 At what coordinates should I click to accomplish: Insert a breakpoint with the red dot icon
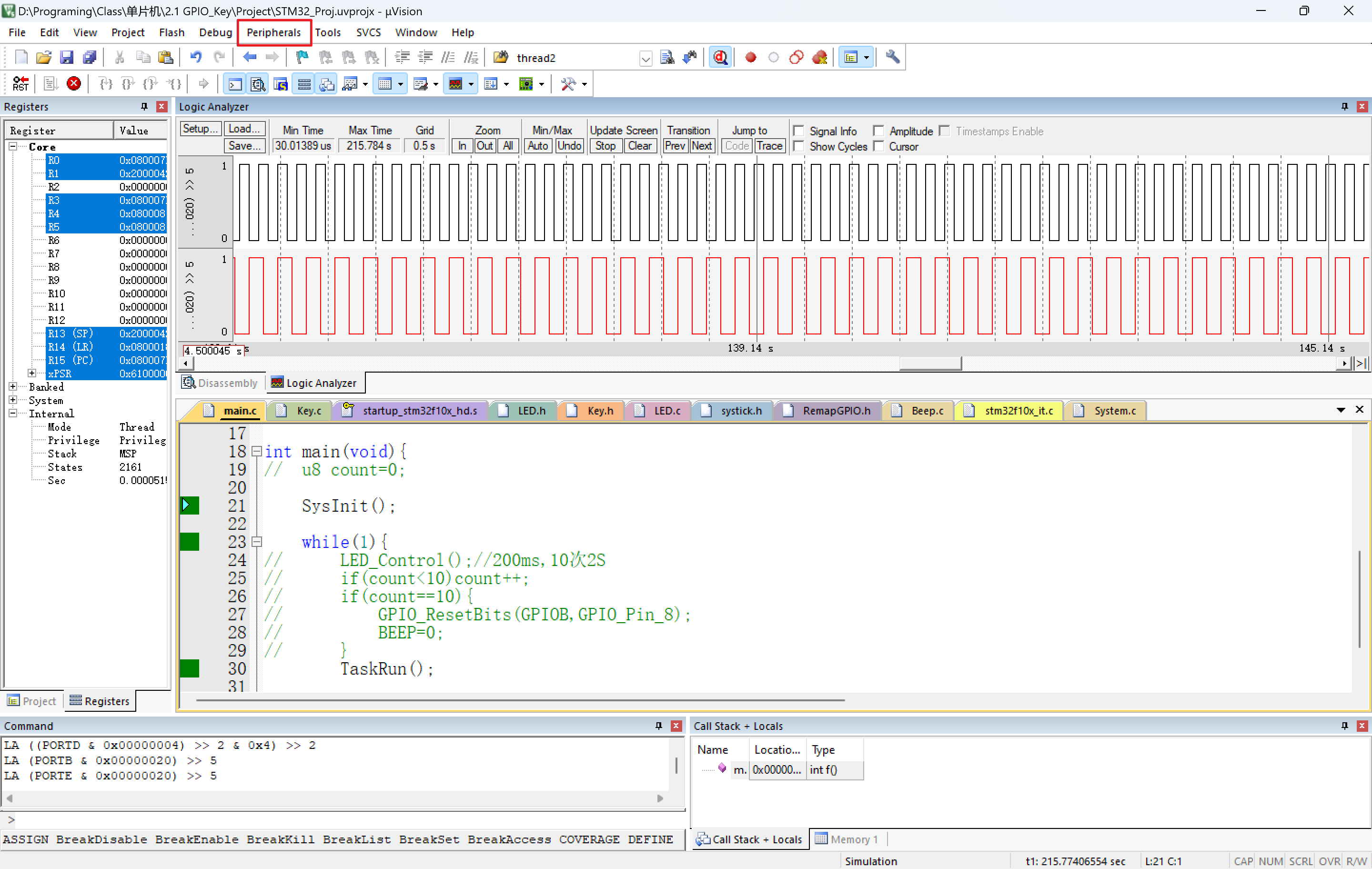click(750, 58)
